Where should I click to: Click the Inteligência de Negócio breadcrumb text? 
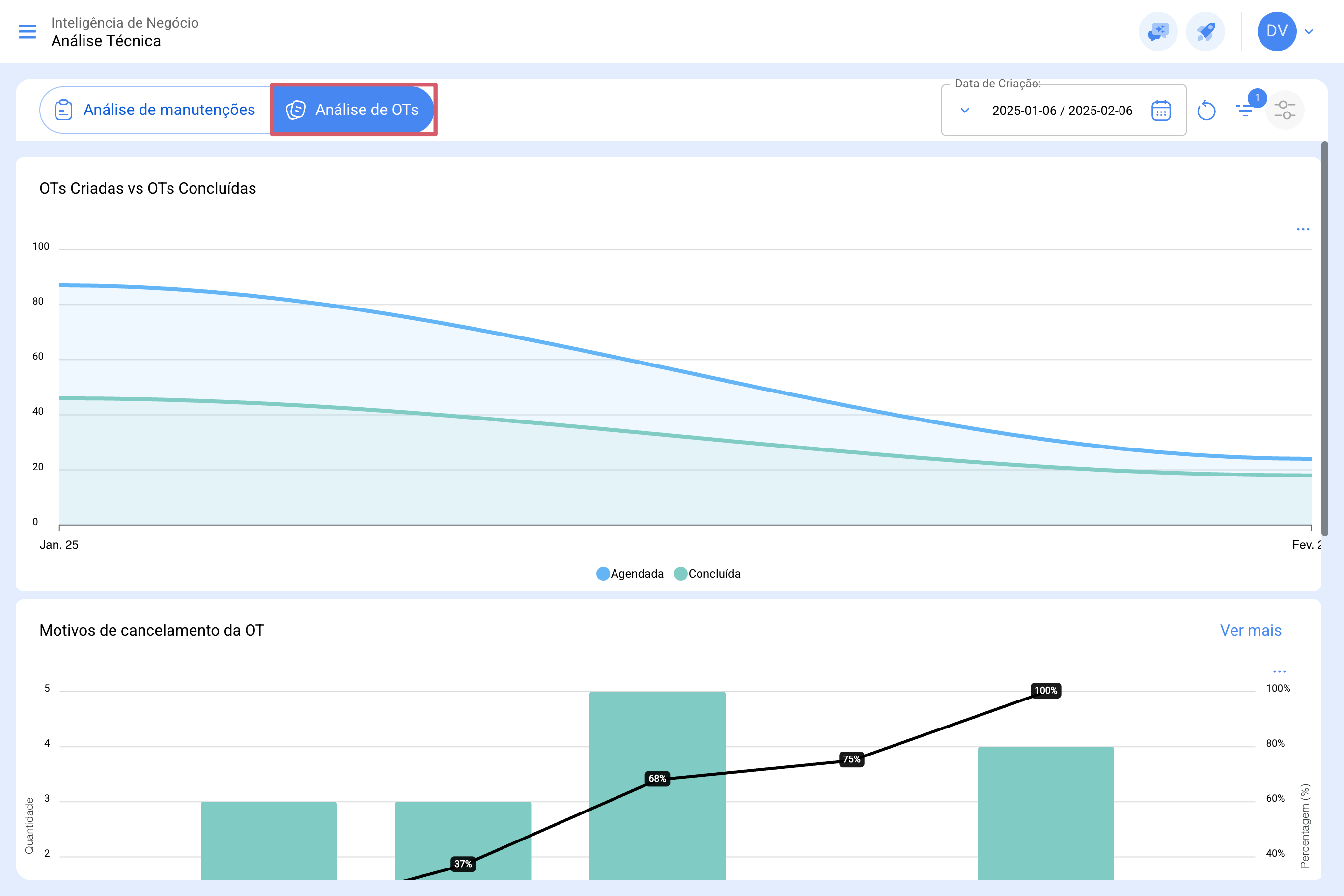pyautogui.click(x=125, y=22)
